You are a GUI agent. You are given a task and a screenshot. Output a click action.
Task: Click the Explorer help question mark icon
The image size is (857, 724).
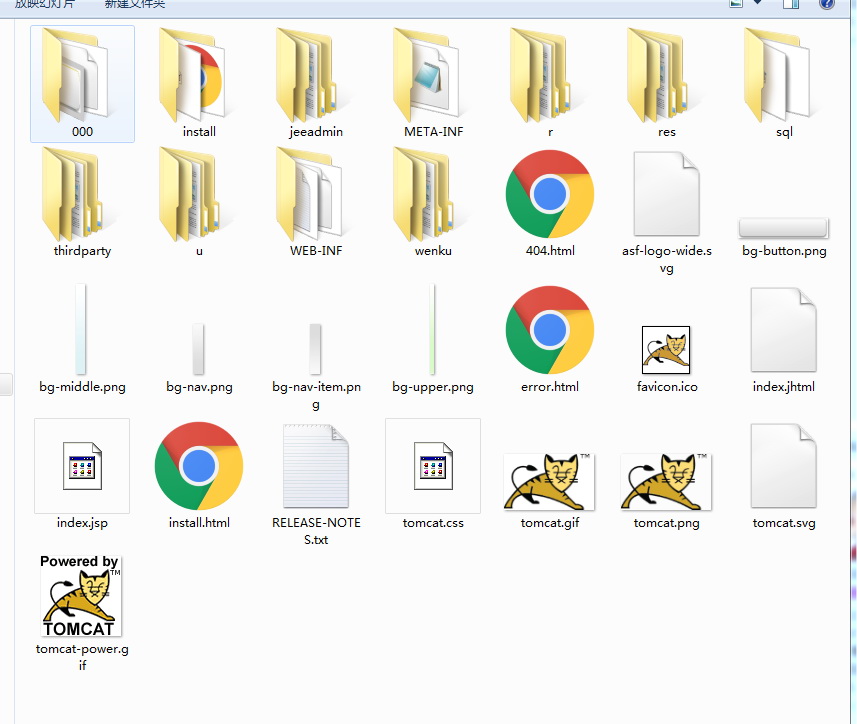pyautogui.click(x=826, y=4)
